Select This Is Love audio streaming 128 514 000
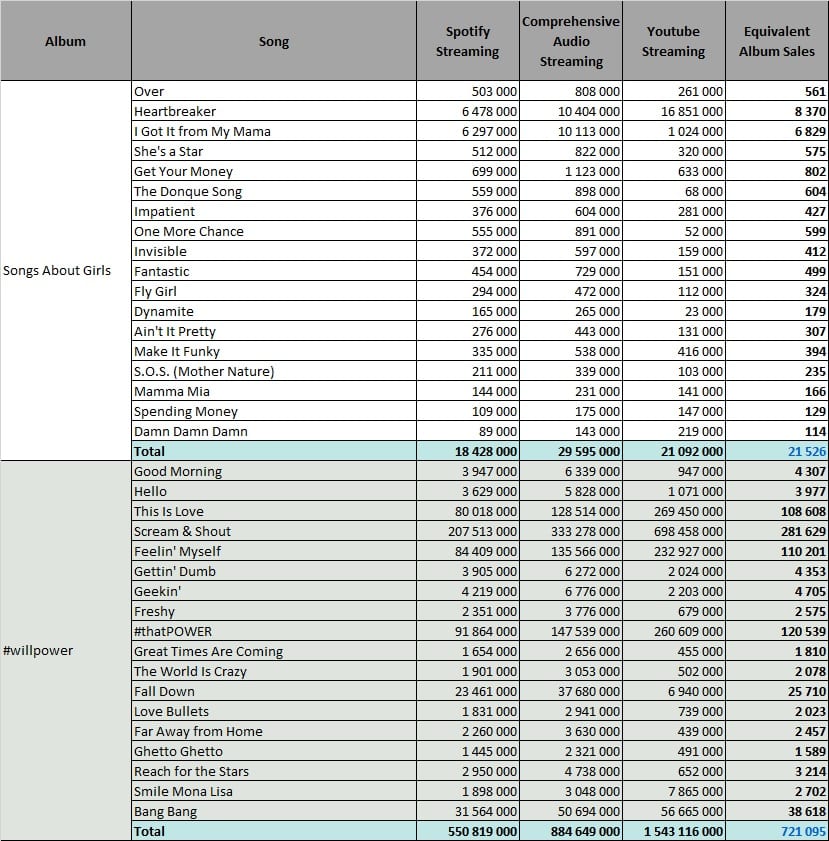Screen dimensions: 829x841 [x=571, y=511]
